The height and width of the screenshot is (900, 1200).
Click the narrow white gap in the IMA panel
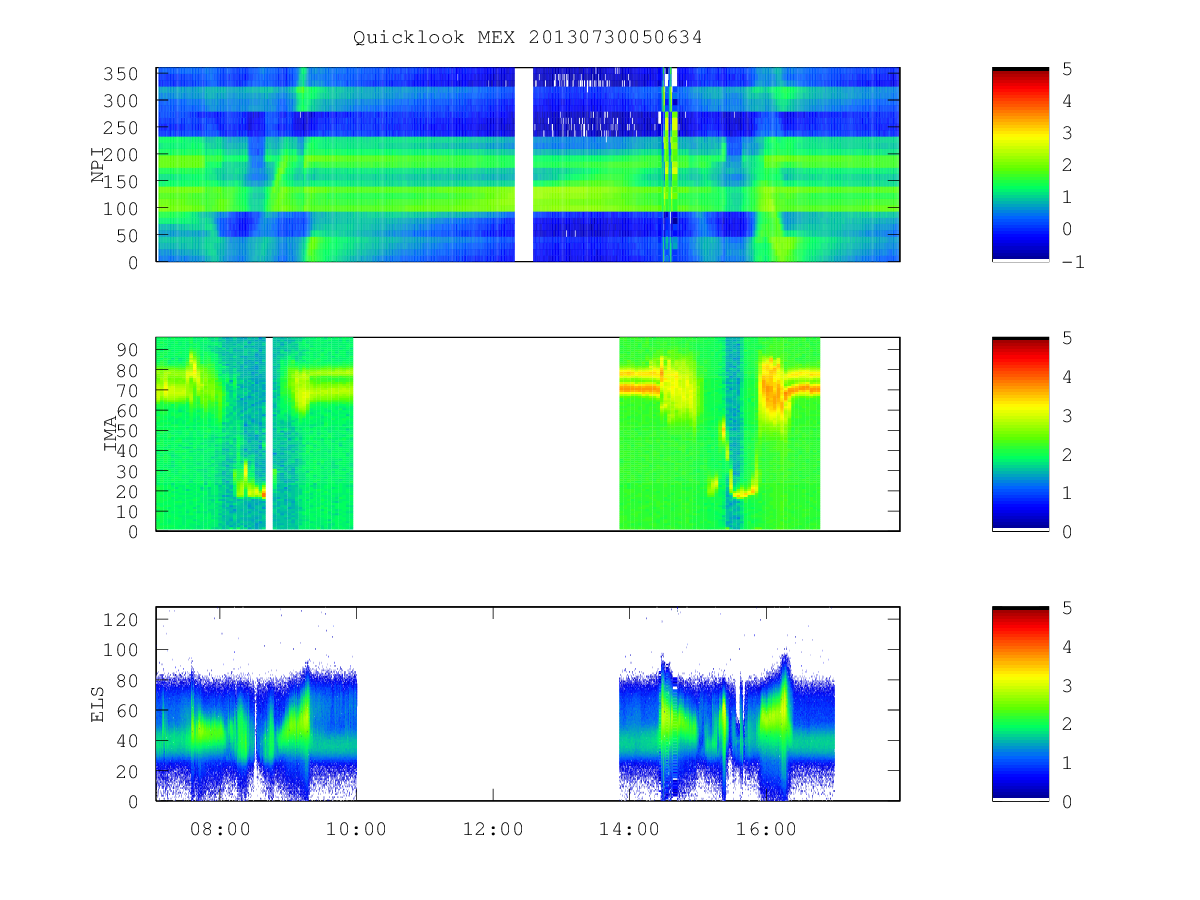pyautogui.click(x=269, y=434)
